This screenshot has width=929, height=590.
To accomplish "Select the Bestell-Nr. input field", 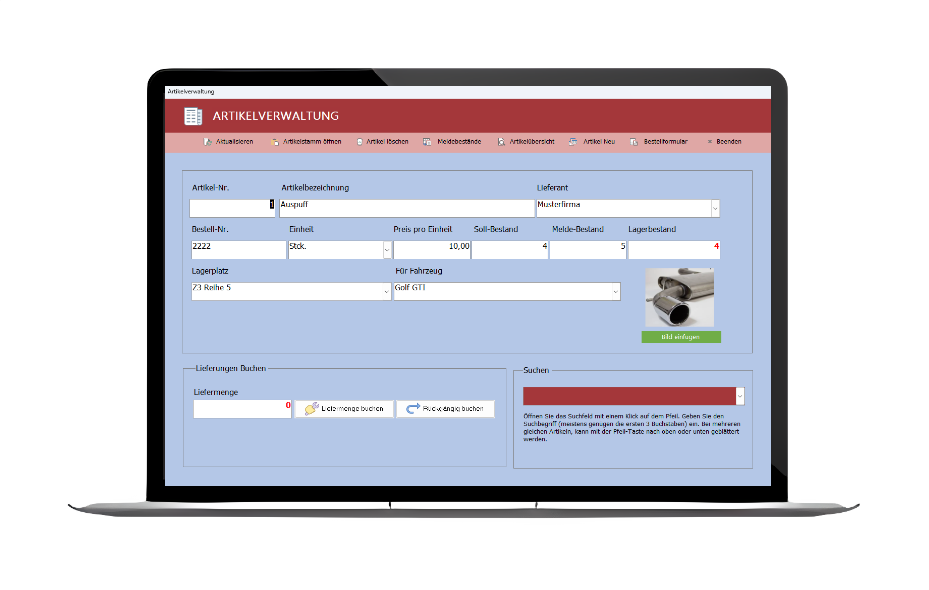I will coord(238,250).
